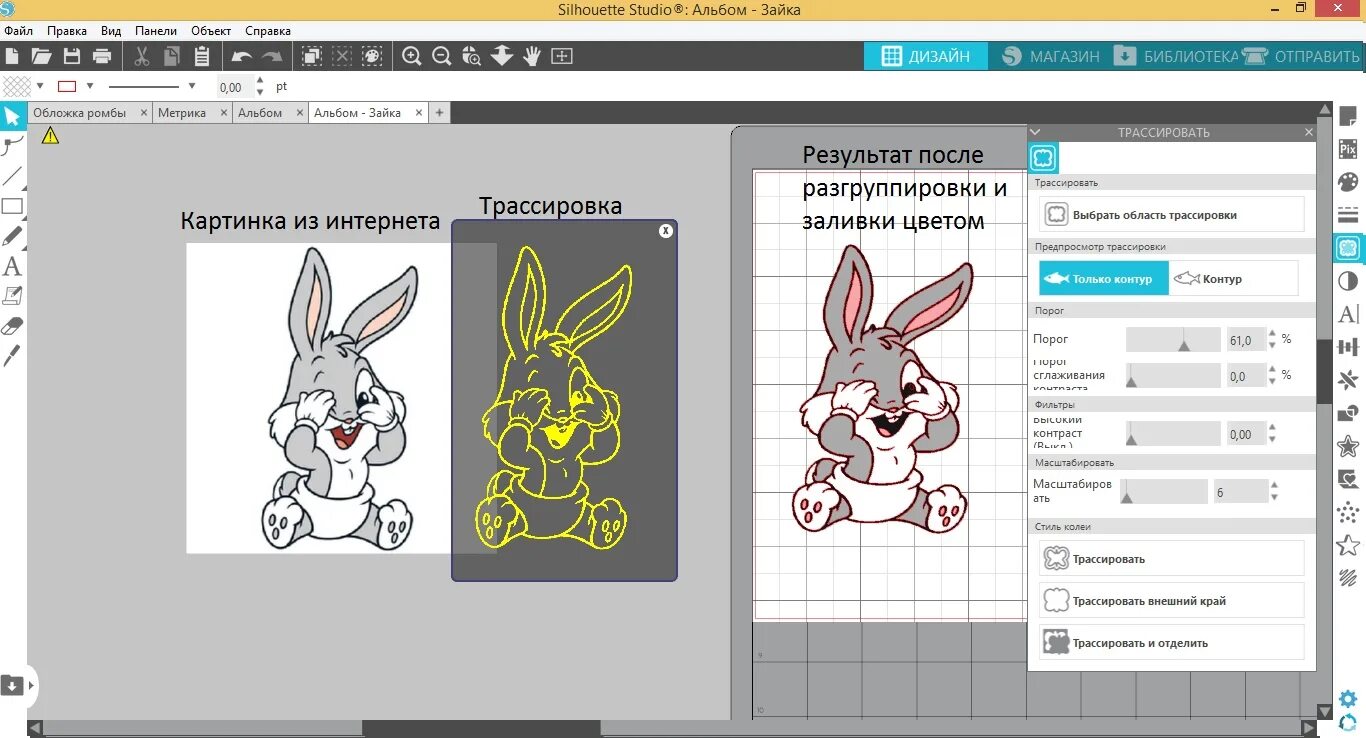
Task: Print the design with the printer icon
Action: coord(102,56)
